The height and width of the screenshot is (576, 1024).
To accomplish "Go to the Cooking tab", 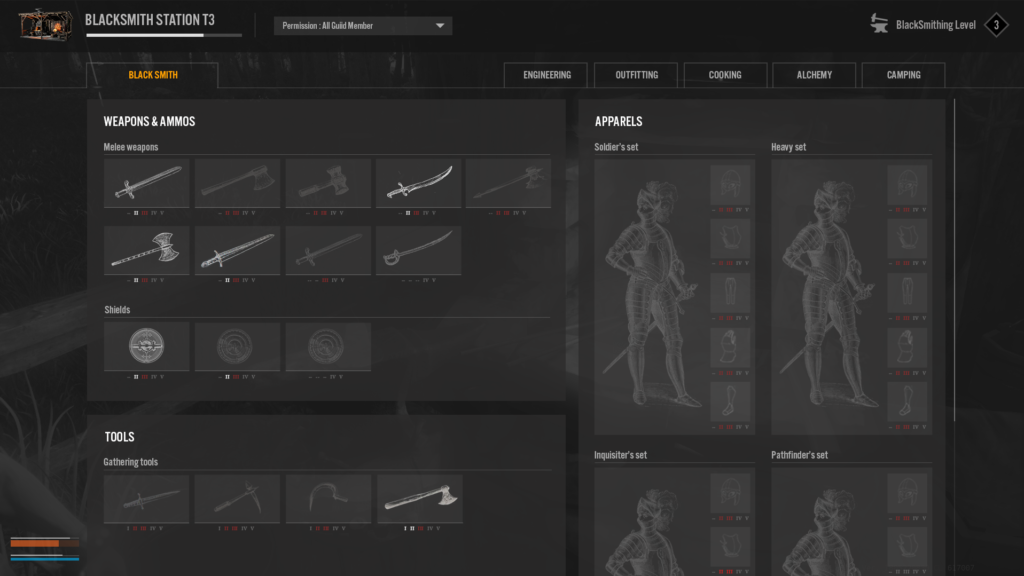I will [725, 75].
